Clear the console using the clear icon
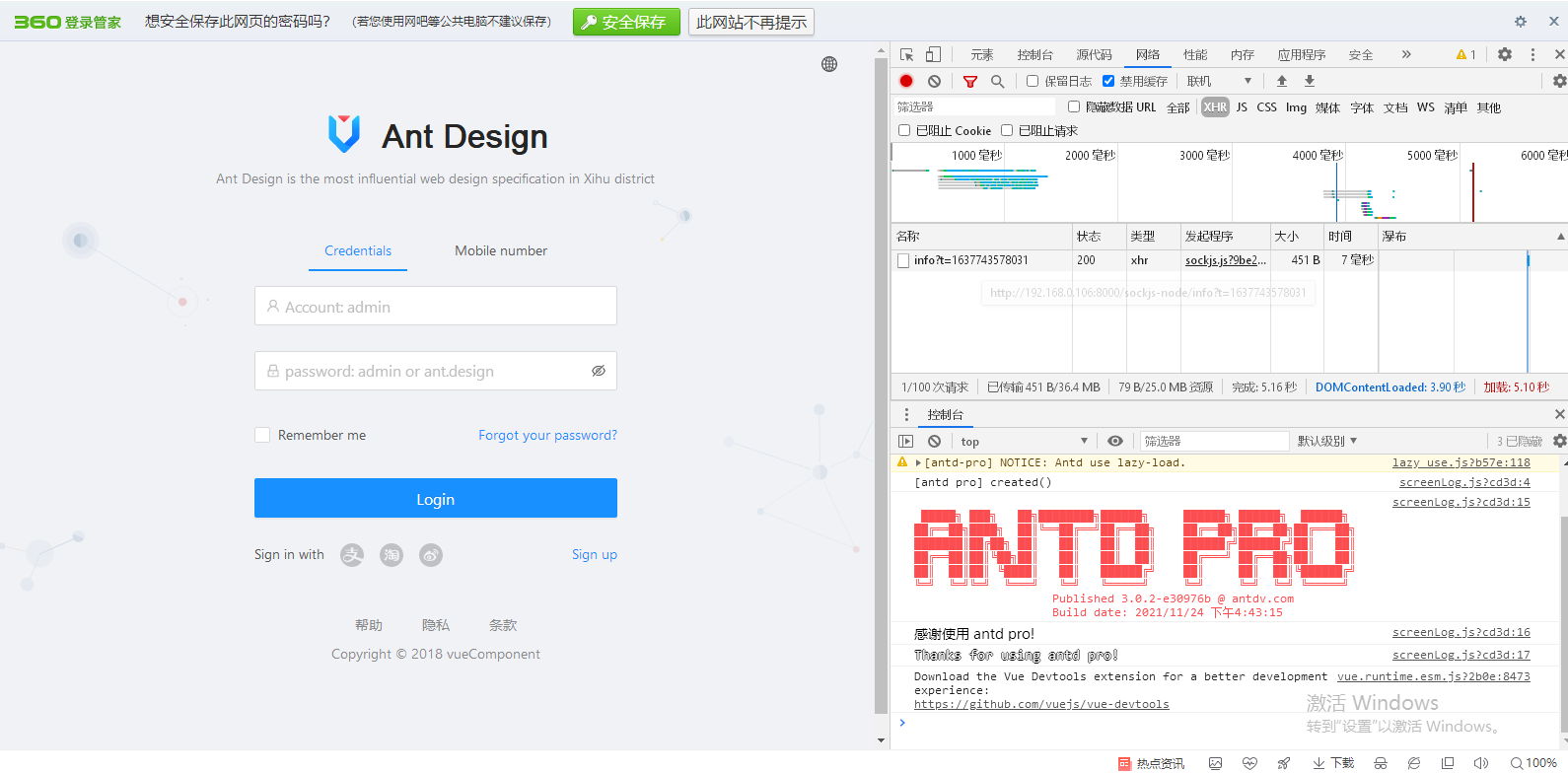Image resolution: width=1568 pixels, height=773 pixels. point(934,441)
